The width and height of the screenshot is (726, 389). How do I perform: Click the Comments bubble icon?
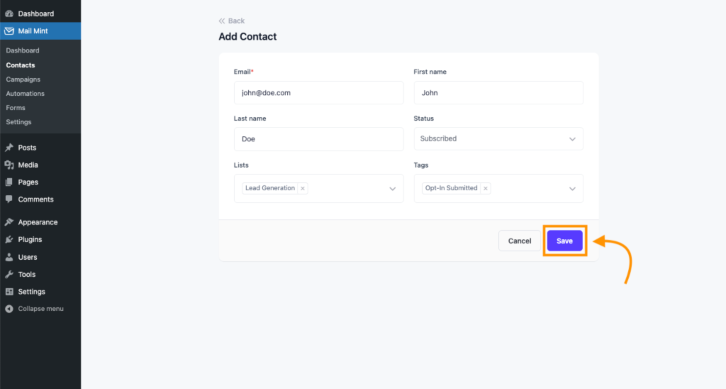pos(9,199)
